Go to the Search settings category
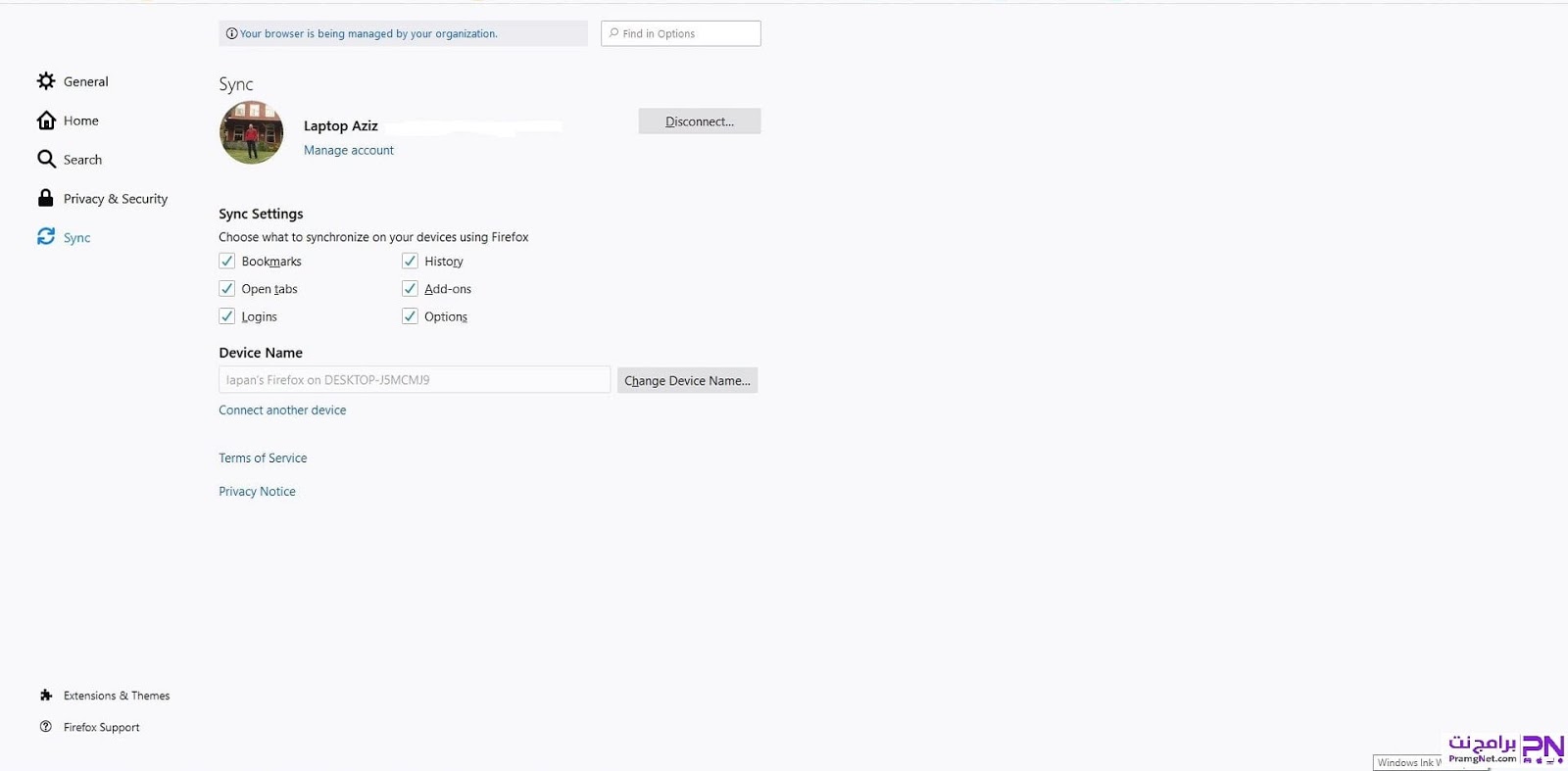This screenshot has width=1568, height=771. coord(82,160)
